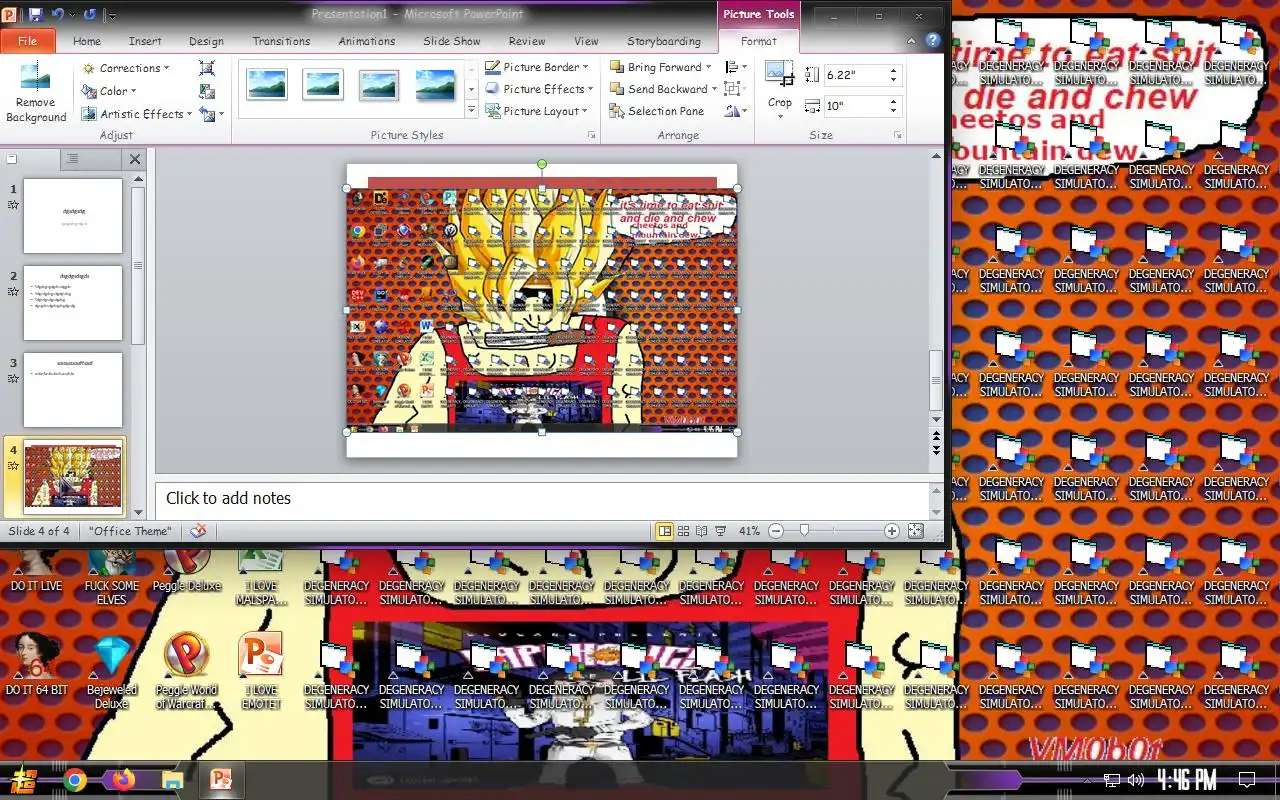Open Bejeweled Deluxe desktop icon
The height and width of the screenshot is (800, 1280).
click(112, 672)
